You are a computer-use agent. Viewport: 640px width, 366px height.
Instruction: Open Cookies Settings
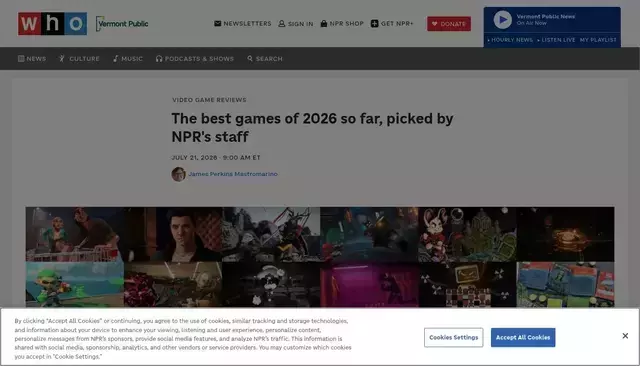(453, 337)
